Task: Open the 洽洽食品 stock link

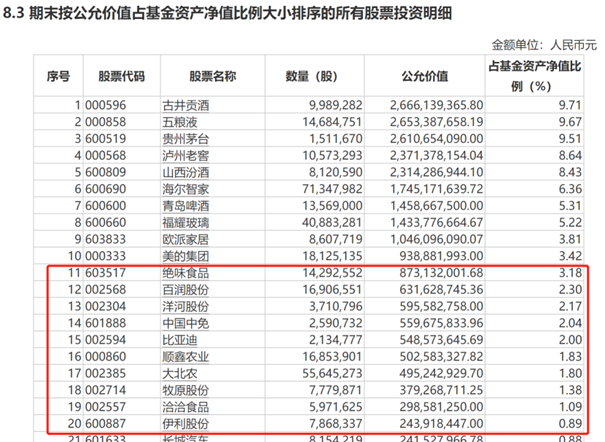Action: [x=186, y=407]
